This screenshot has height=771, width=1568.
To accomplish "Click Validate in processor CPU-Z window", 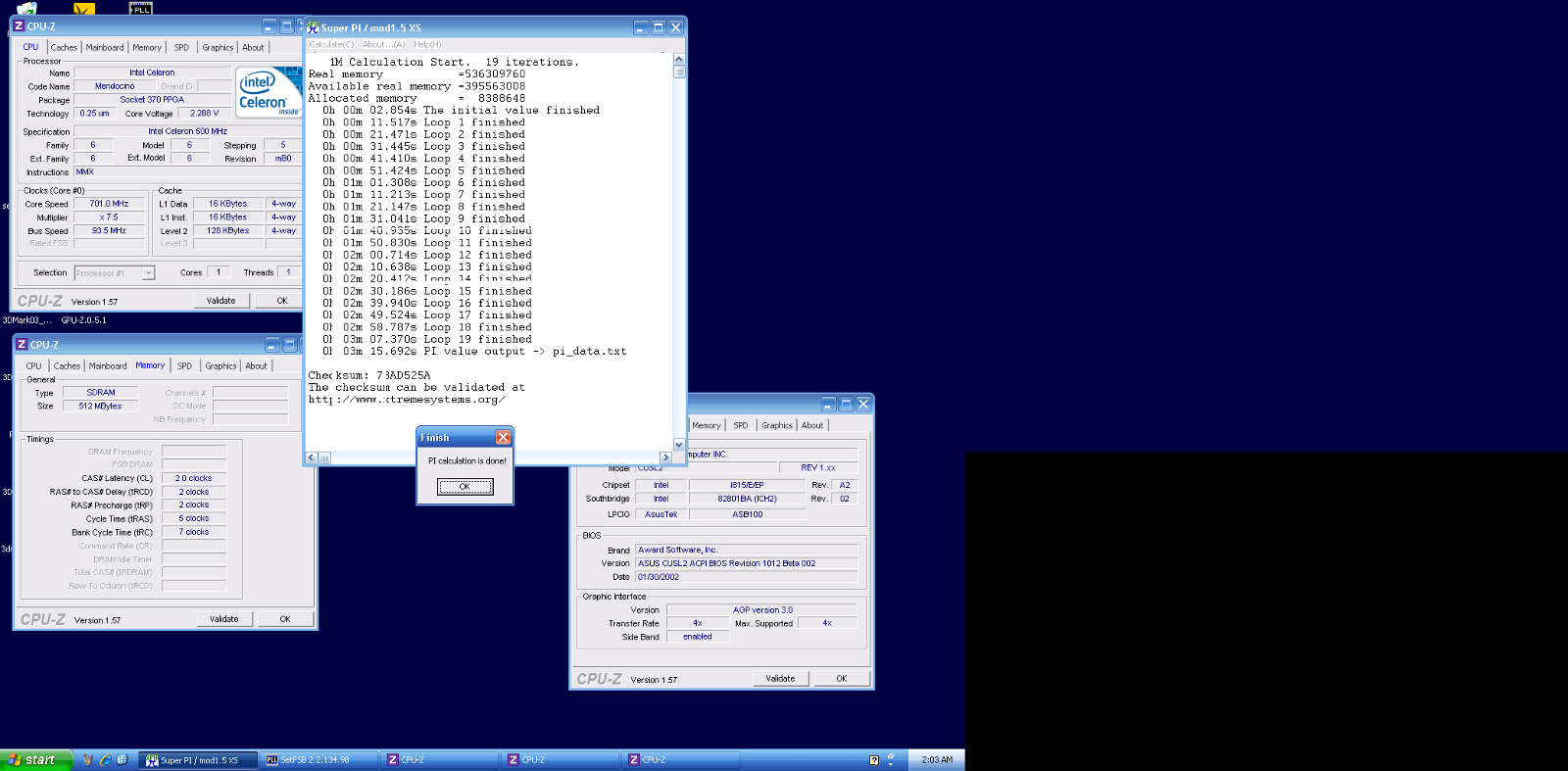I will coord(220,301).
